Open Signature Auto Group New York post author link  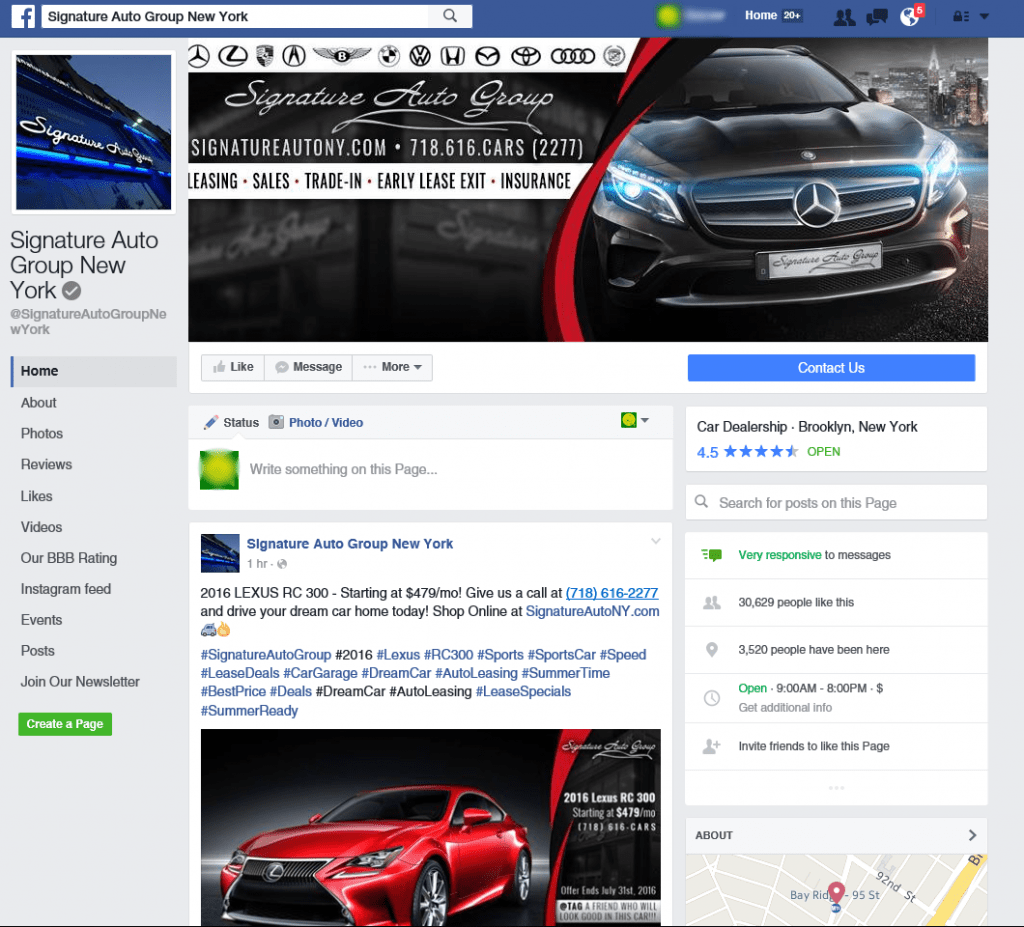pos(349,544)
